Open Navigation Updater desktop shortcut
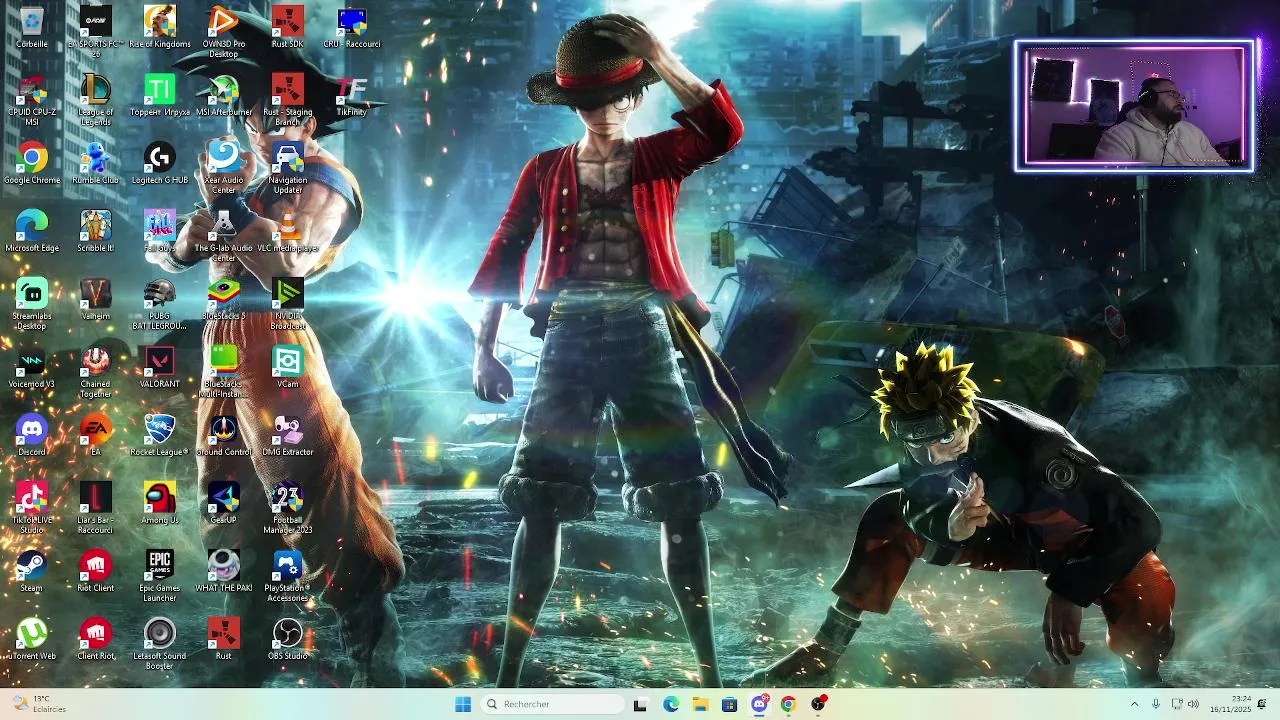The width and height of the screenshot is (1280, 720). (x=288, y=168)
